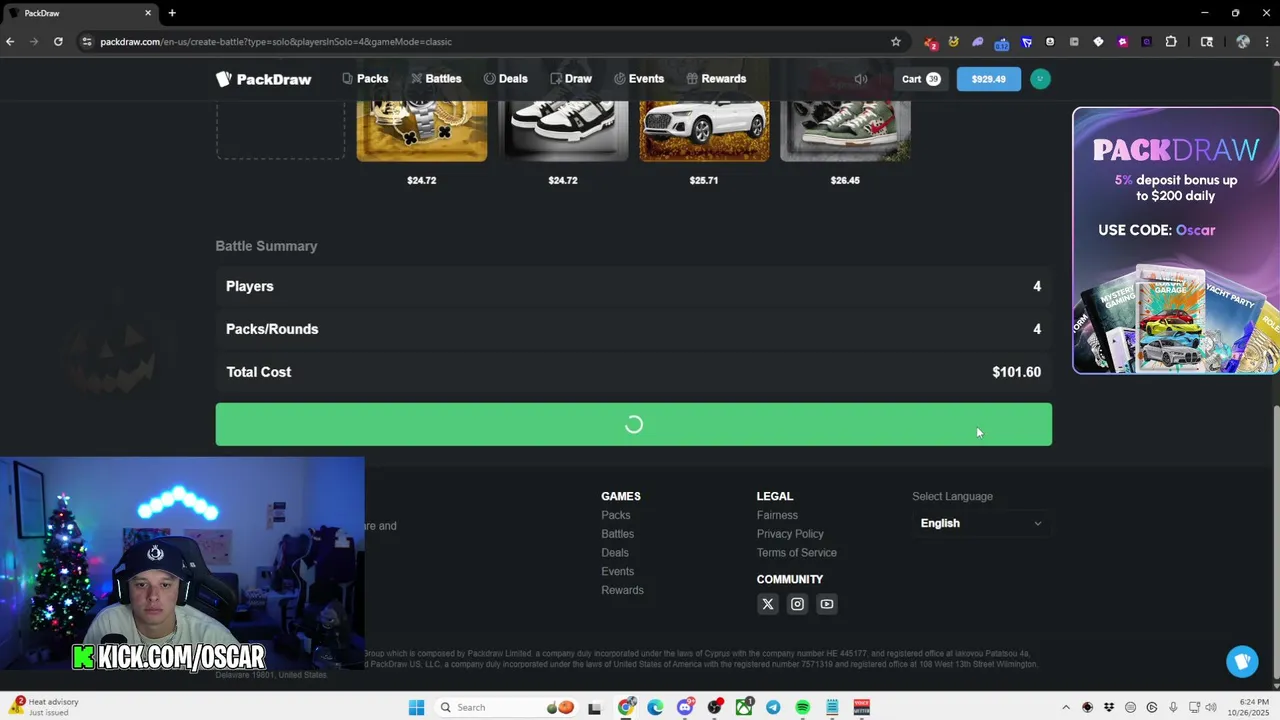Bookmark this page with the star icon

[895, 41]
